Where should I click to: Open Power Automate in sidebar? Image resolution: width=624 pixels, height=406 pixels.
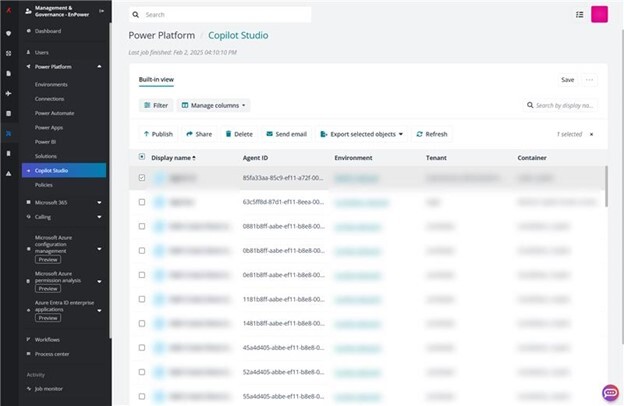coord(55,113)
